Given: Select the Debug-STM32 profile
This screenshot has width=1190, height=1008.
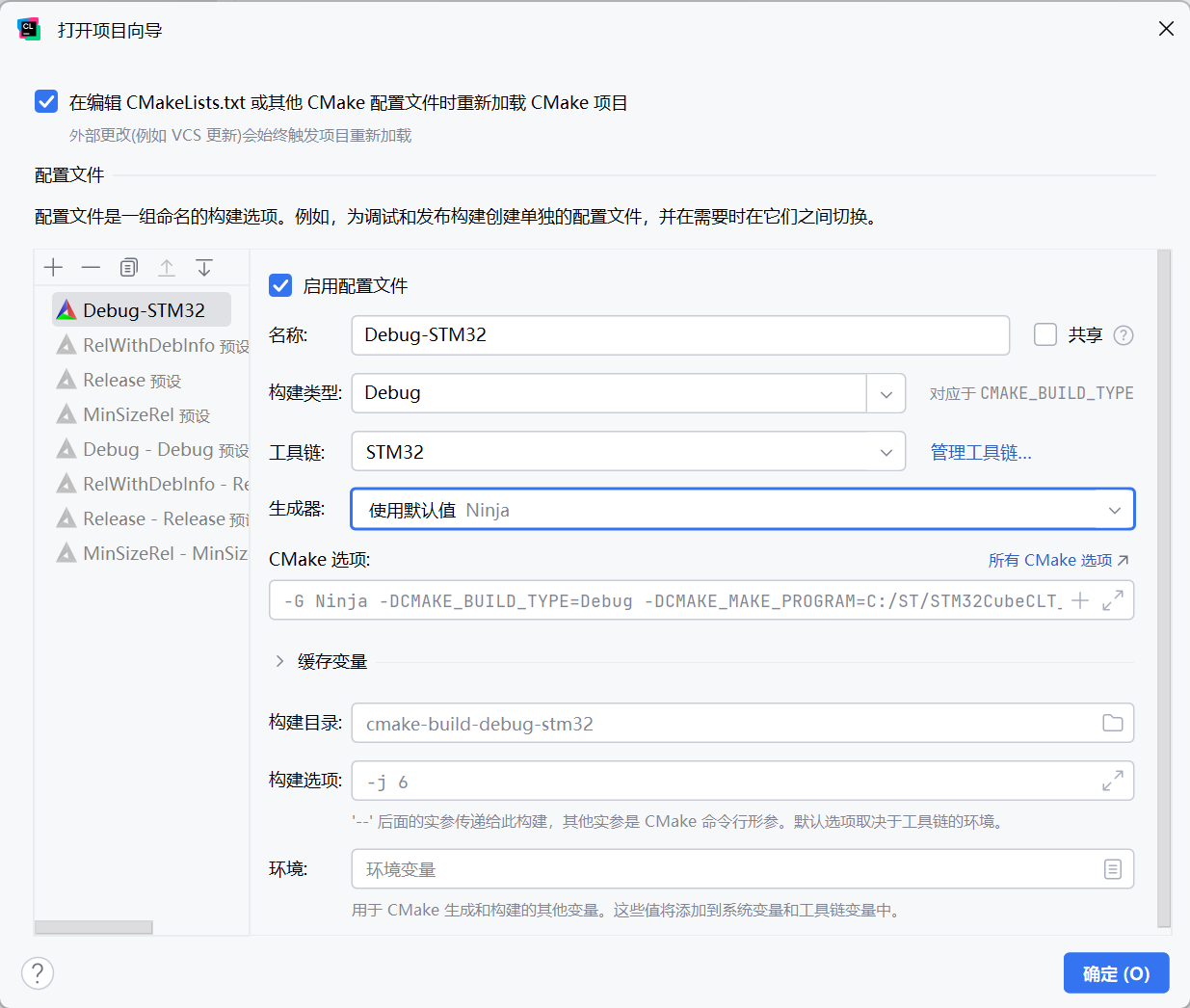Looking at the screenshot, I should click(142, 310).
